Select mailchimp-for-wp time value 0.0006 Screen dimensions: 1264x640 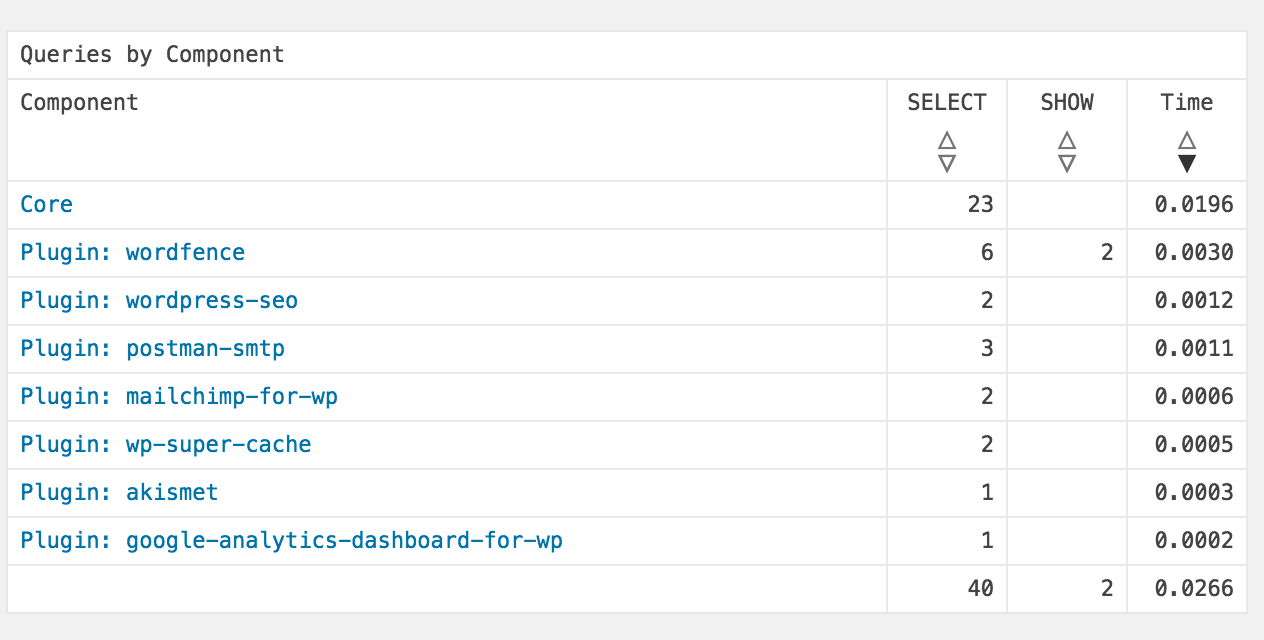coord(1194,397)
